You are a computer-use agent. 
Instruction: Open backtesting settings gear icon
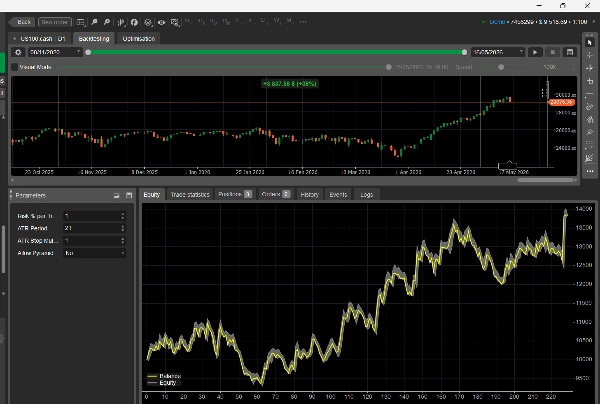point(18,52)
